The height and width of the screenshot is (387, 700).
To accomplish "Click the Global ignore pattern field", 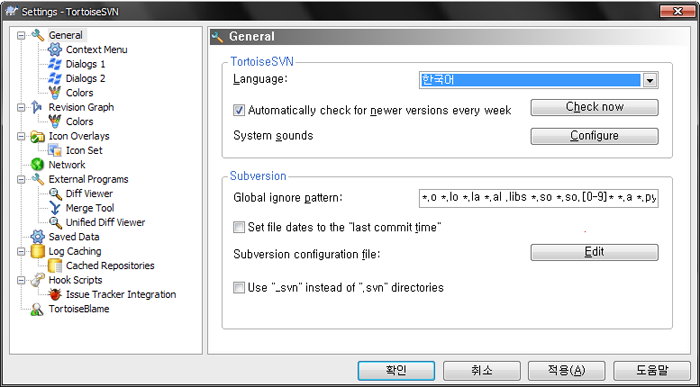I will point(538,198).
